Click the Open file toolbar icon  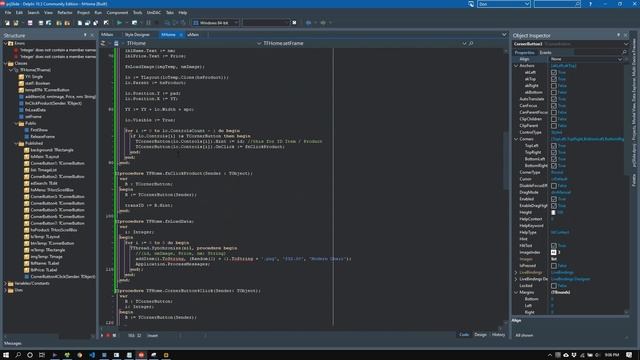tap(16, 23)
